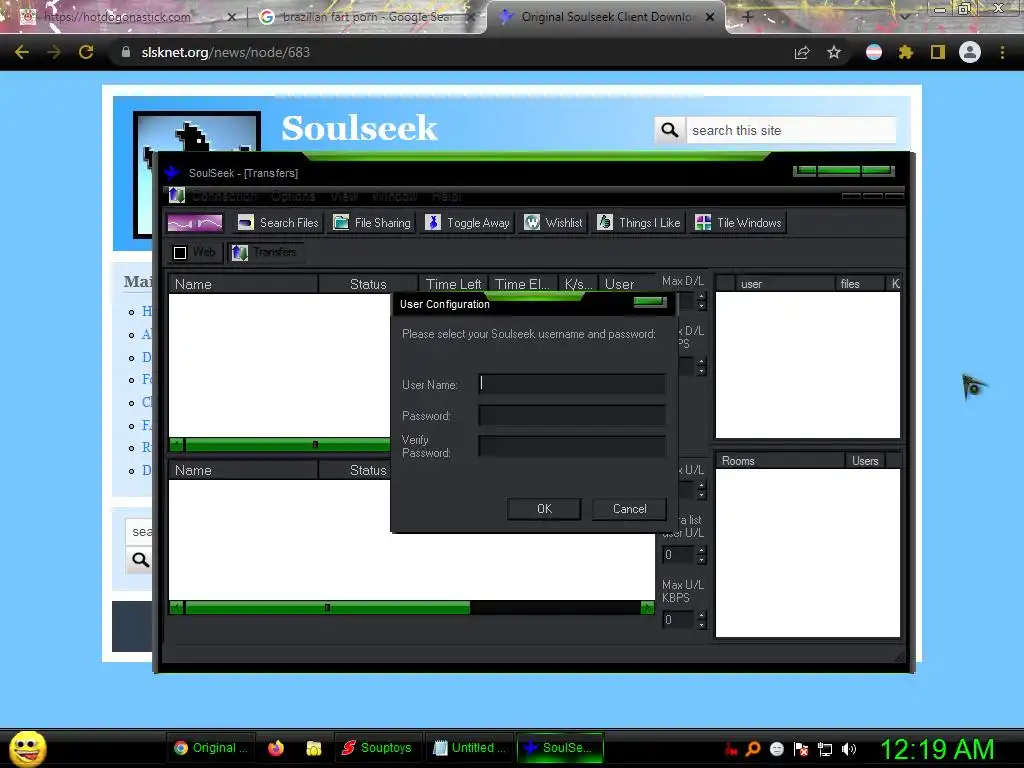Click the Users column header in rooms
This screenshot has height=768, width=1024.
point(865,460)
